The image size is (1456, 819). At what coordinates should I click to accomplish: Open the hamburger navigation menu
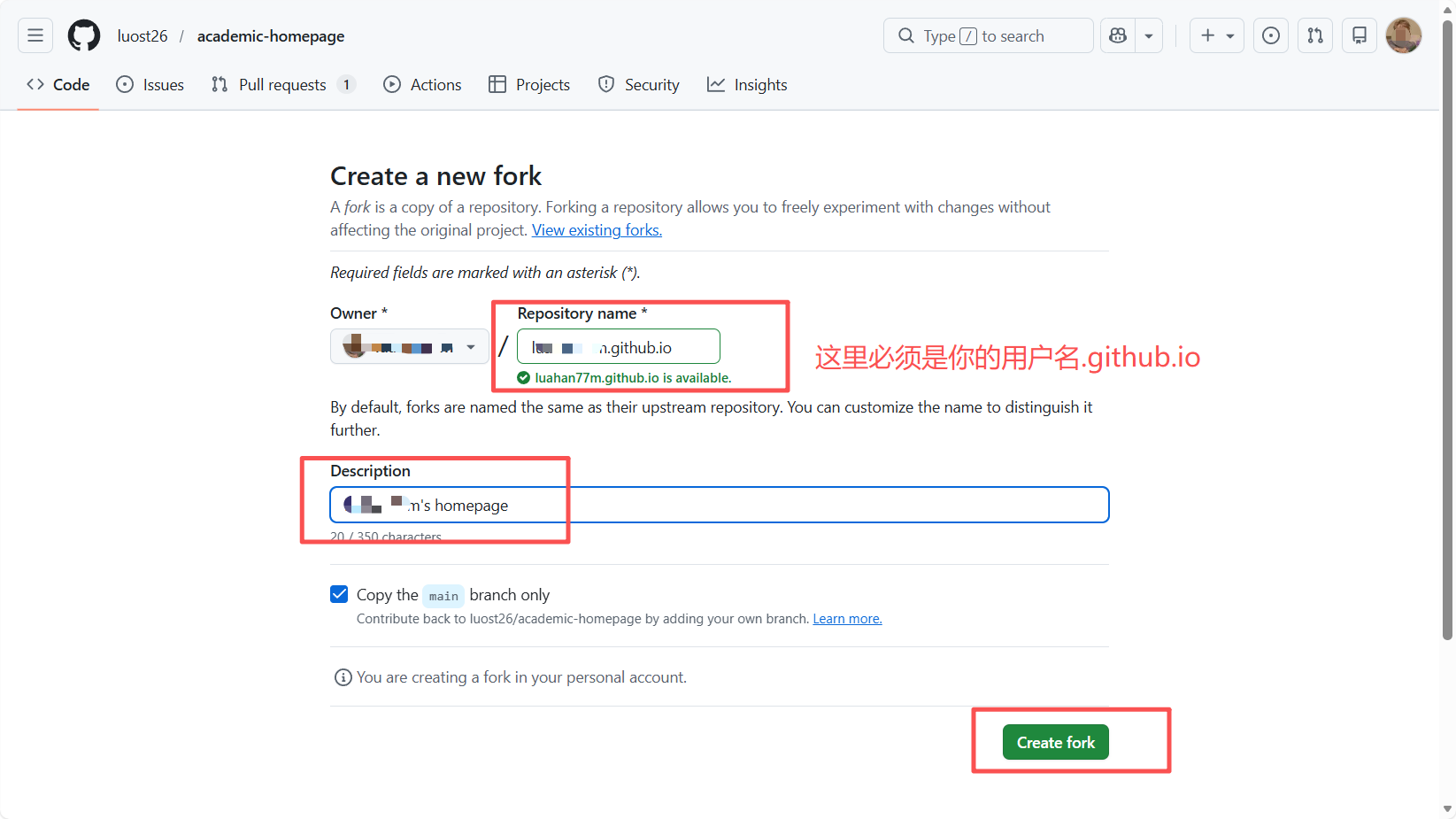pos(35,35)
